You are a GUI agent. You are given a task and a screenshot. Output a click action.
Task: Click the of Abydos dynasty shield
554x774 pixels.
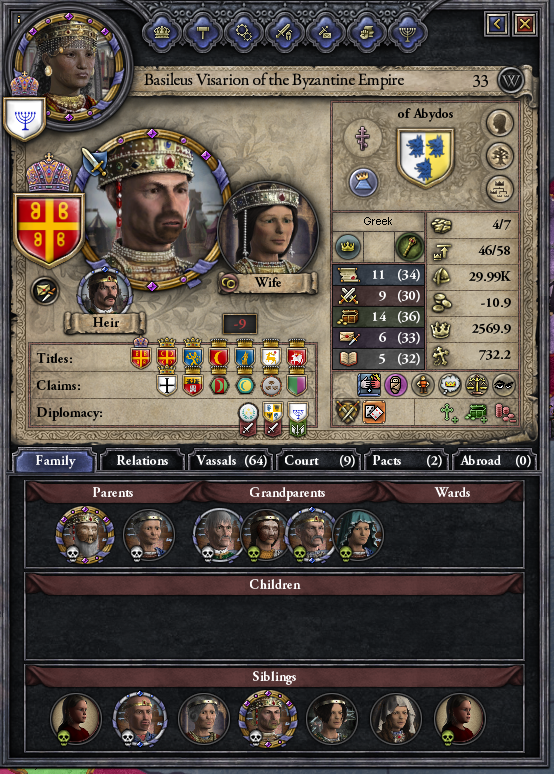[425, 158]
